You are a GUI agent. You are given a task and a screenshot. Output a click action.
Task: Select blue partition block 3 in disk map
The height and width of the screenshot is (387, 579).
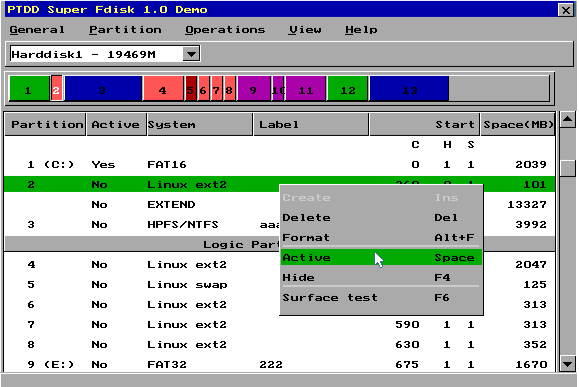coord(103,88)
